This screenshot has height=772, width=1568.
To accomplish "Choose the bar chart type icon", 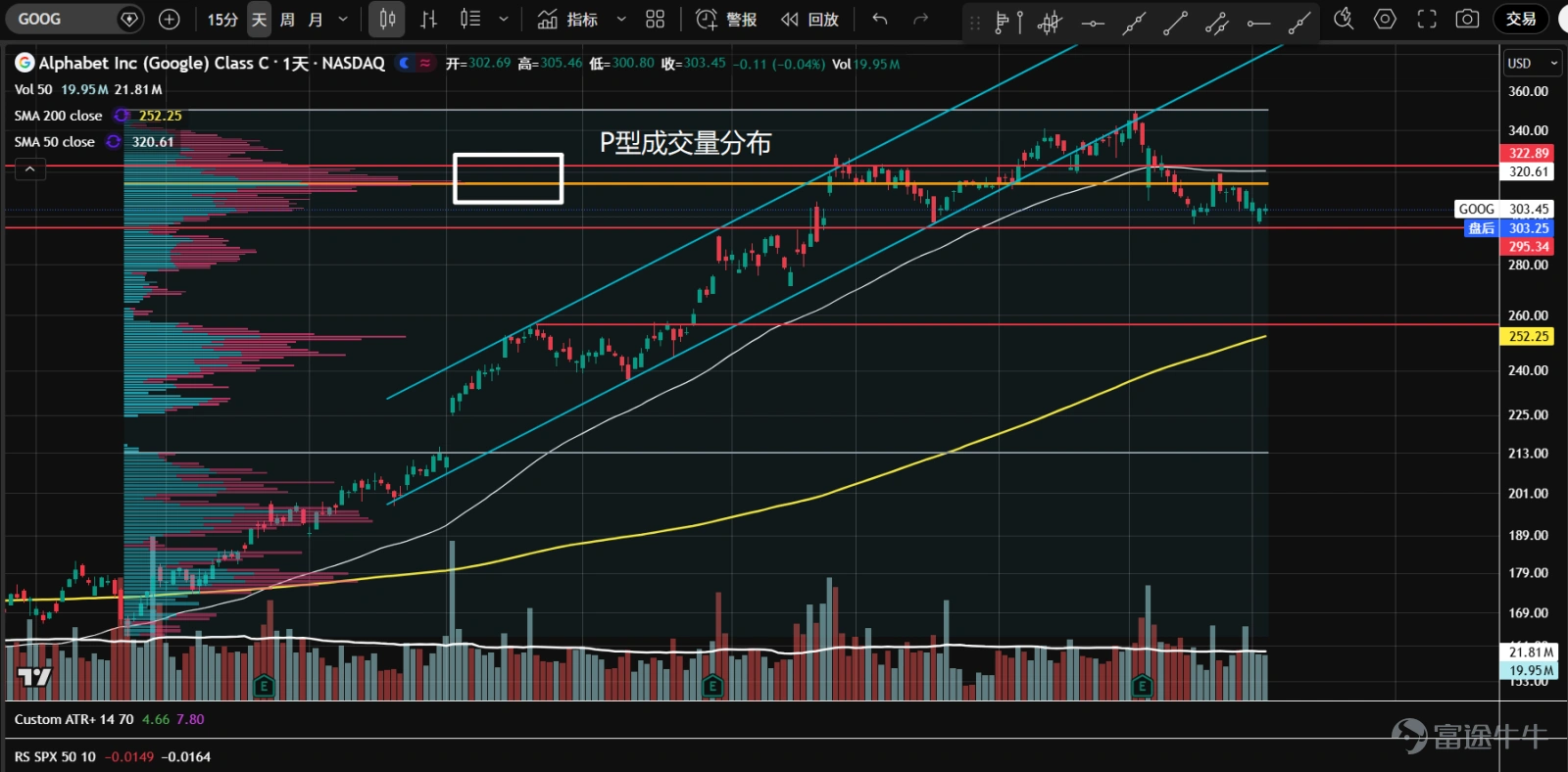I will point(429,20).
